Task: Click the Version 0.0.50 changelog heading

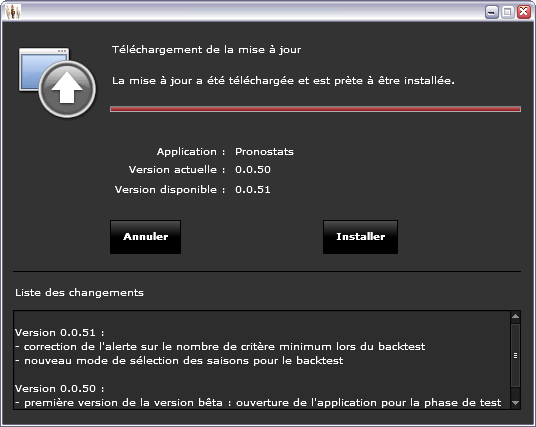Action: (59, 389)
